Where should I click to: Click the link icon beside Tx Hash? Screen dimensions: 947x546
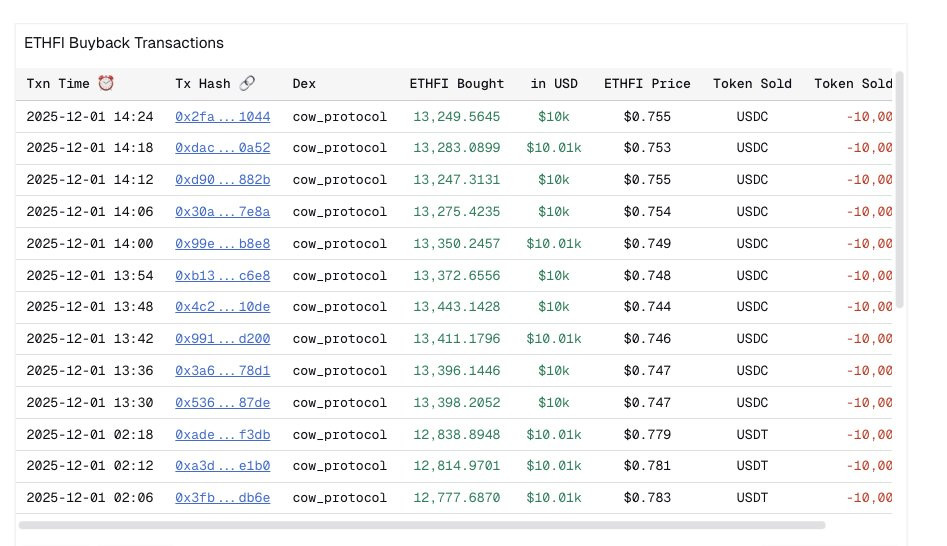click(x=247, y=84)
